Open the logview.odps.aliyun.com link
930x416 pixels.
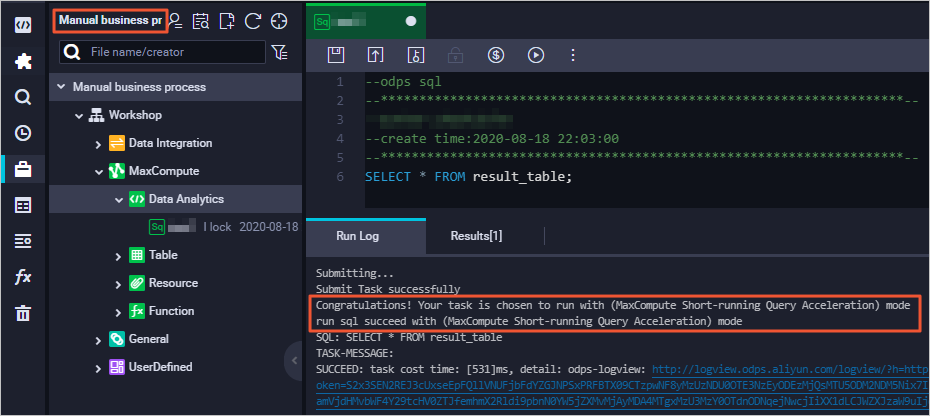[x=791, y=370]
